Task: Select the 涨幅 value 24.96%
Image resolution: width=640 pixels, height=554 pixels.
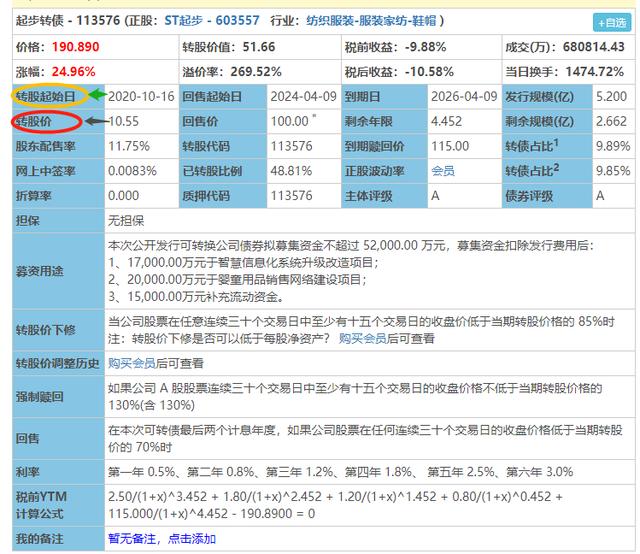Action: tap(73, 72)
